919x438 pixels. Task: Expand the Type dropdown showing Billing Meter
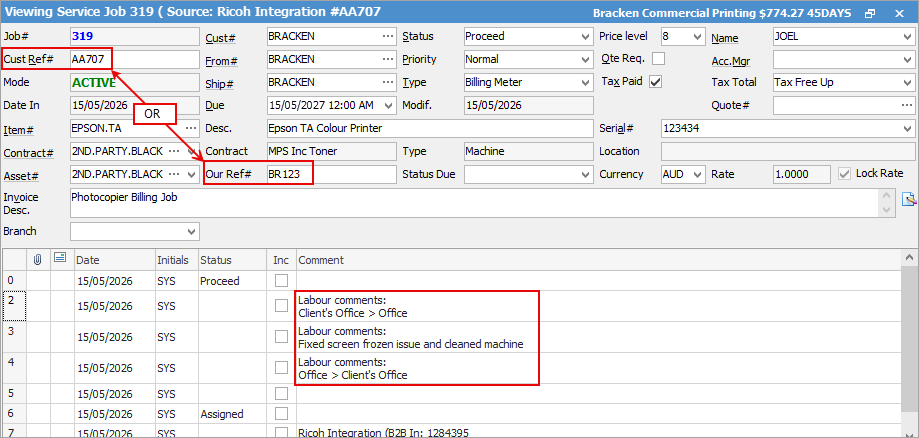click(x=586, y=82)
